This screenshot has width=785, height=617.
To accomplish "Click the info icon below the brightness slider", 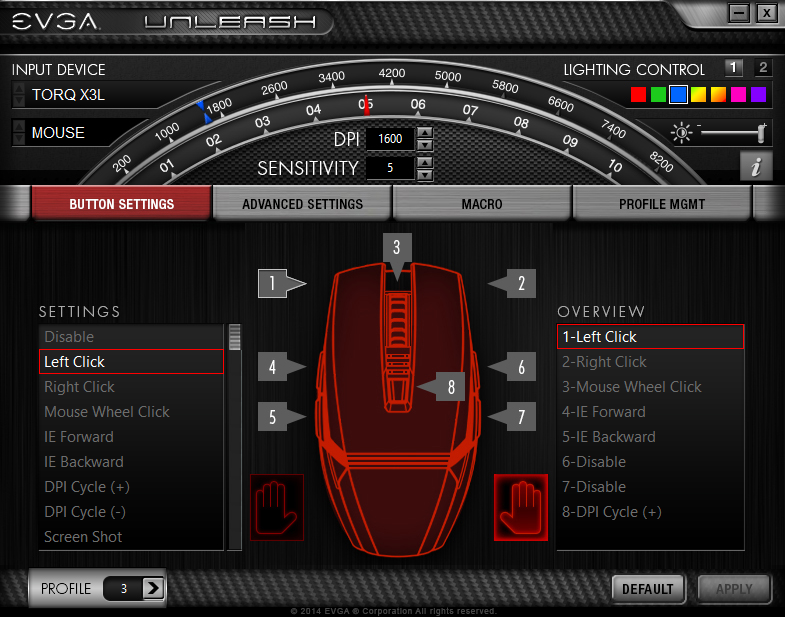I will click(755, 167).
